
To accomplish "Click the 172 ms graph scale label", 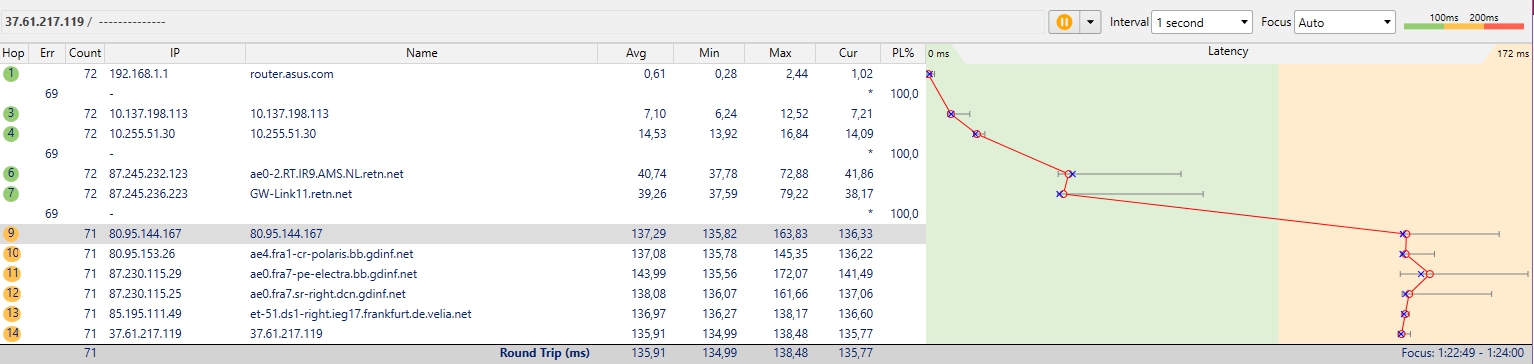I will 1513,53.
